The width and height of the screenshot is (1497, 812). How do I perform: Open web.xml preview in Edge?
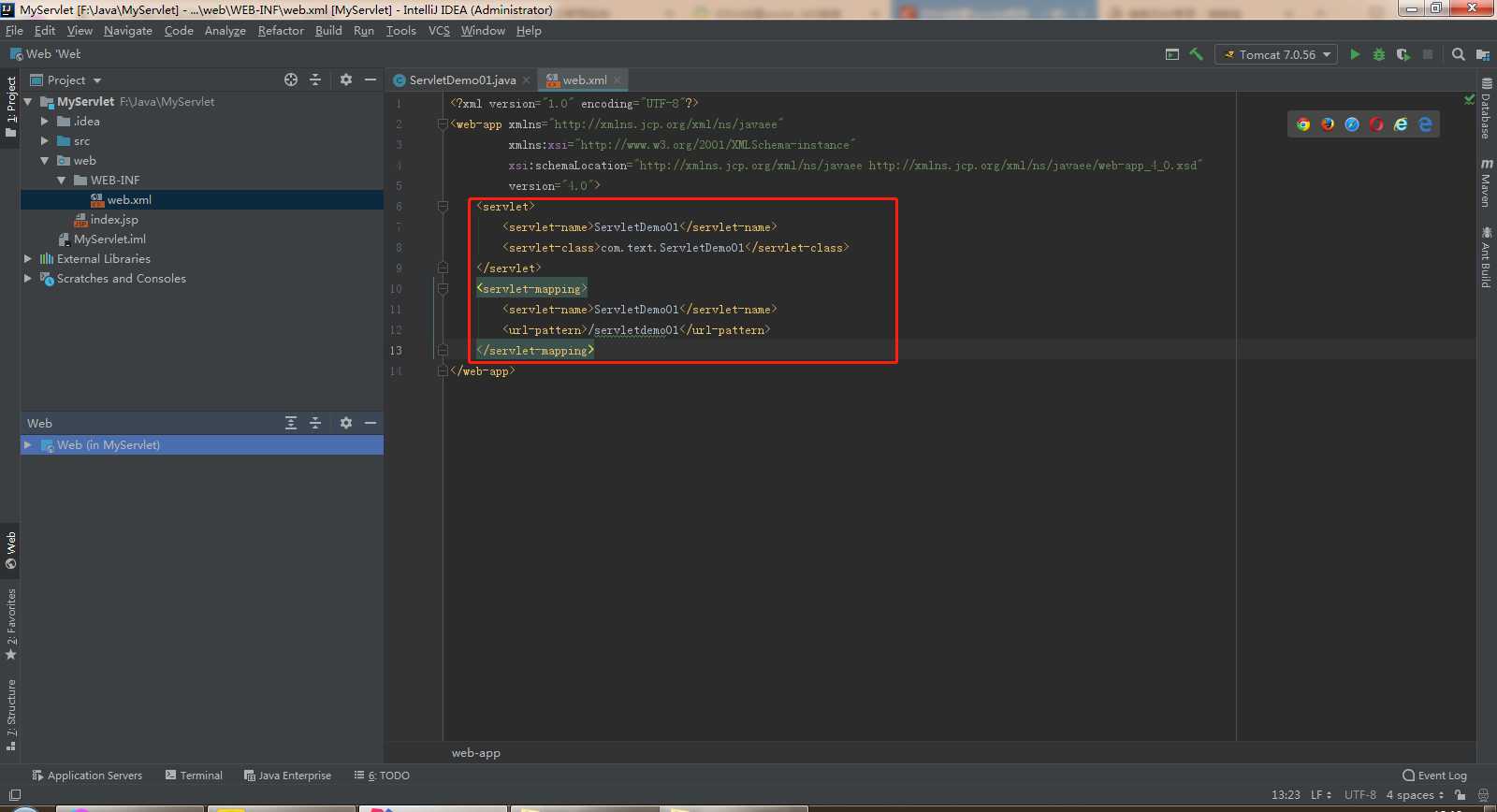[1425, 124]
